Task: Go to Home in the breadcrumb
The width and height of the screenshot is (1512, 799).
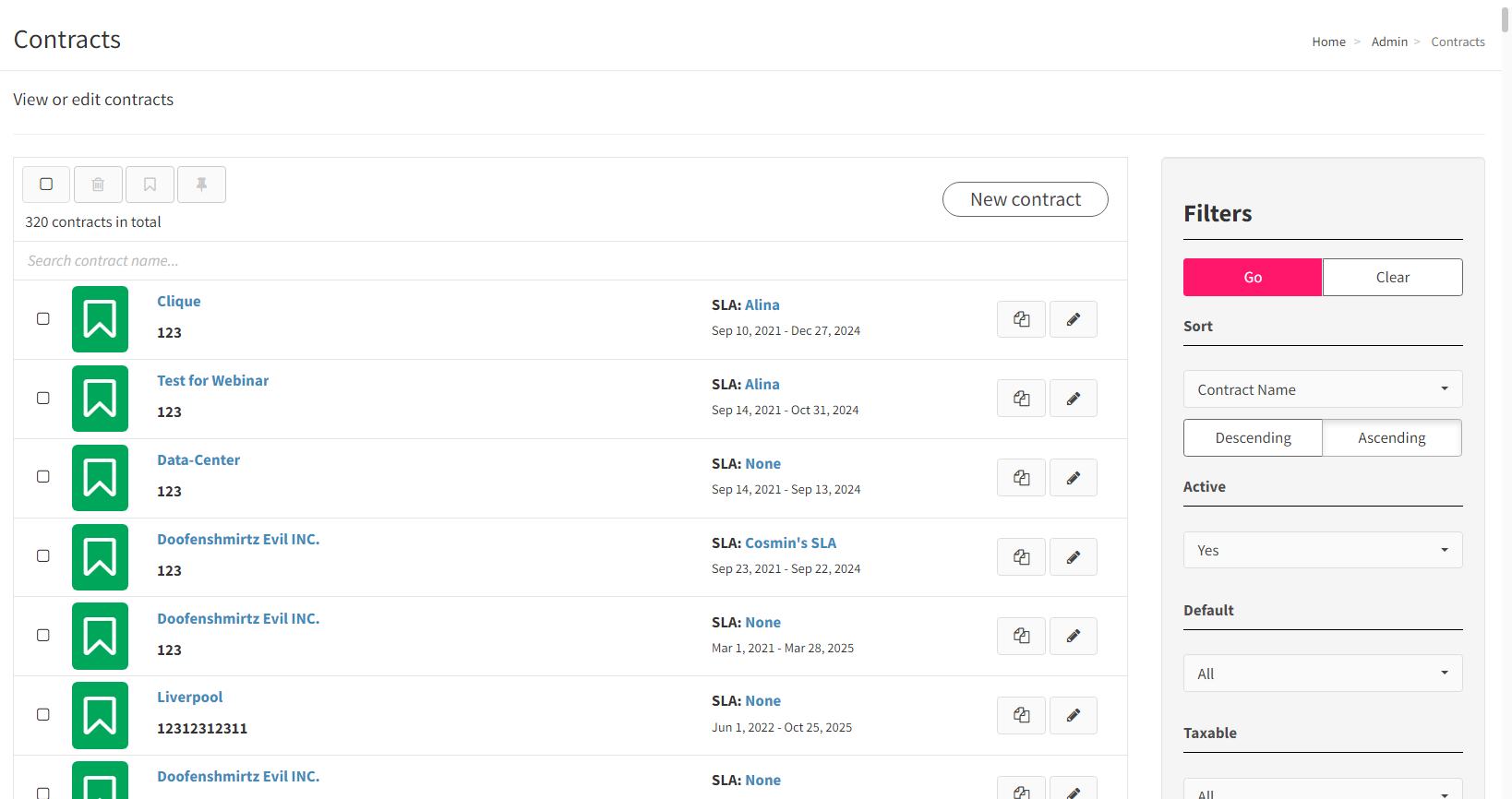Action: [1328, 42]
